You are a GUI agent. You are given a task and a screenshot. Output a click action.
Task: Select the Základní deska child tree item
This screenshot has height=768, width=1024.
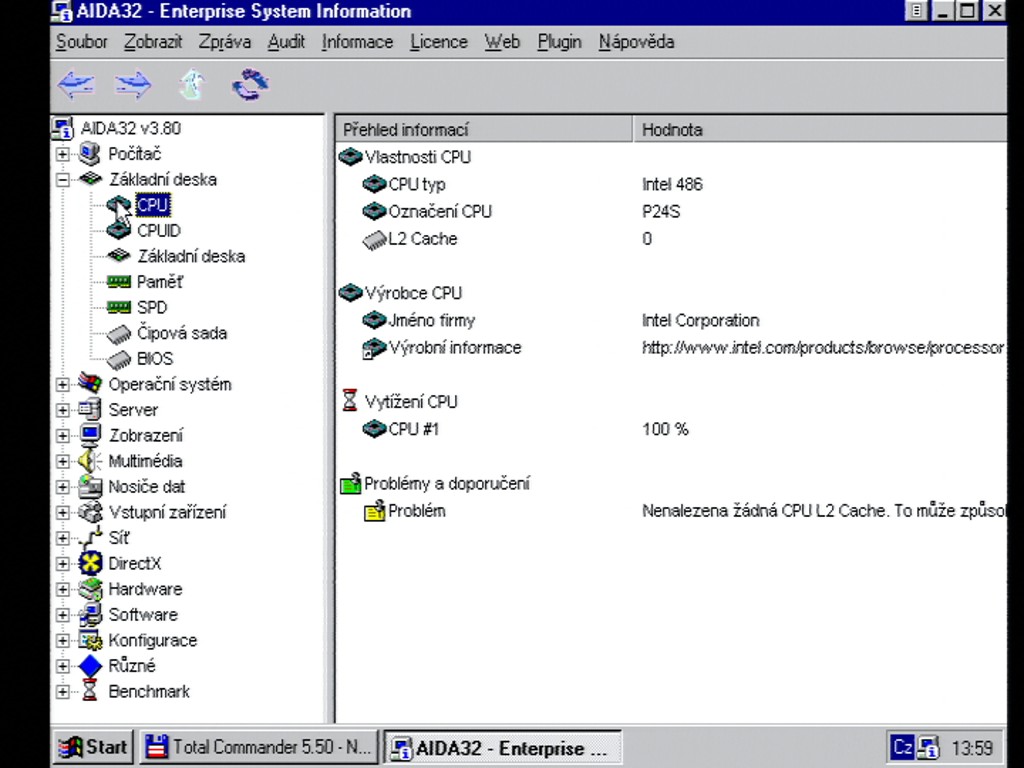pos(191,256)
